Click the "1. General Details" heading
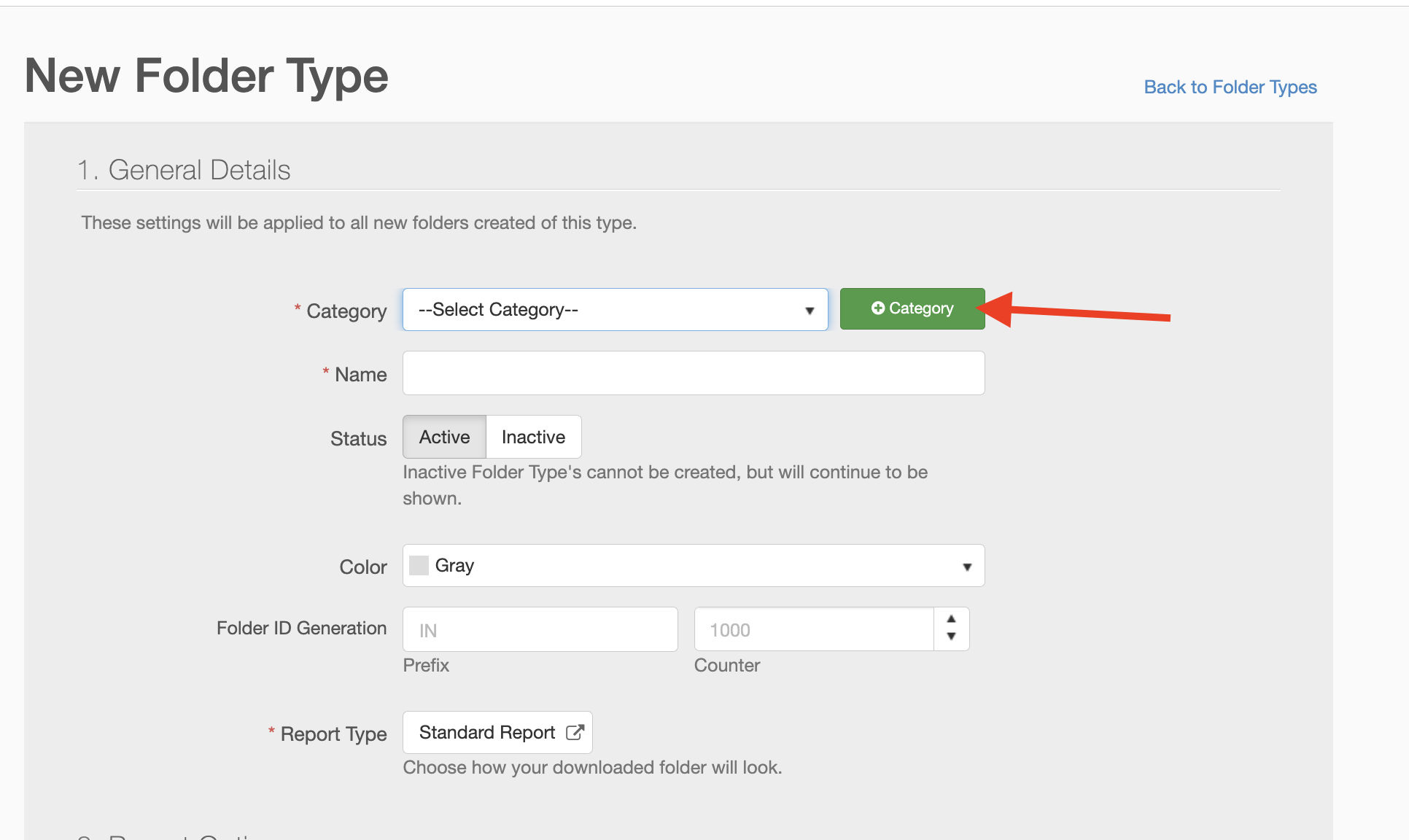Screen dimensions: 1409x840 tap(184, 170)
